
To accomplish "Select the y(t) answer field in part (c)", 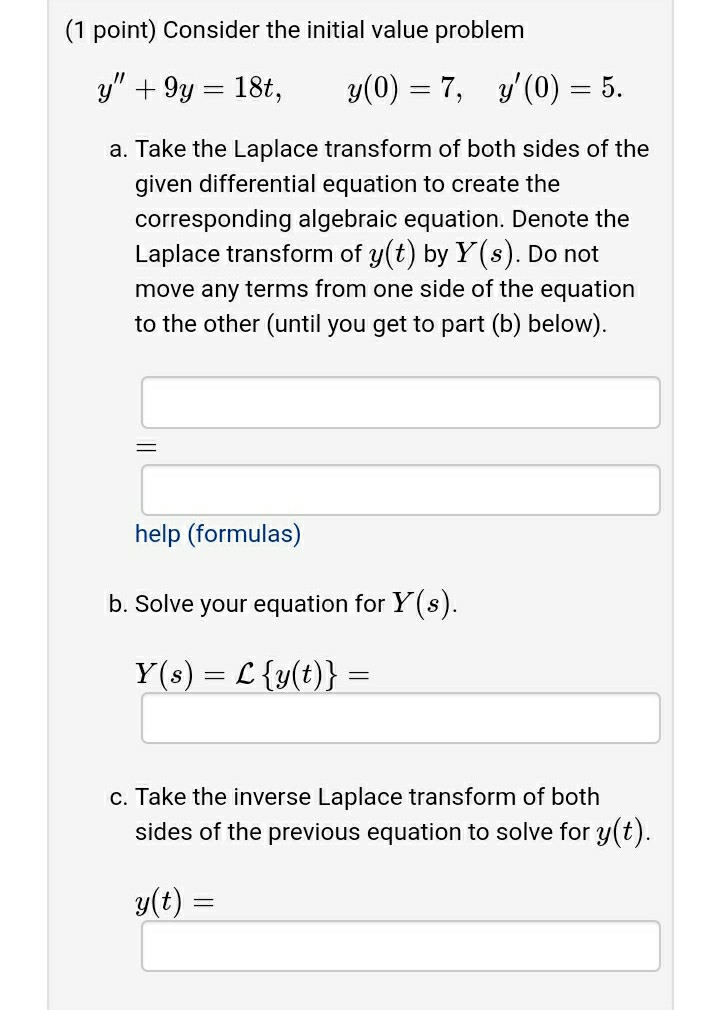I will pyautogui.click(x=401, y=945).
